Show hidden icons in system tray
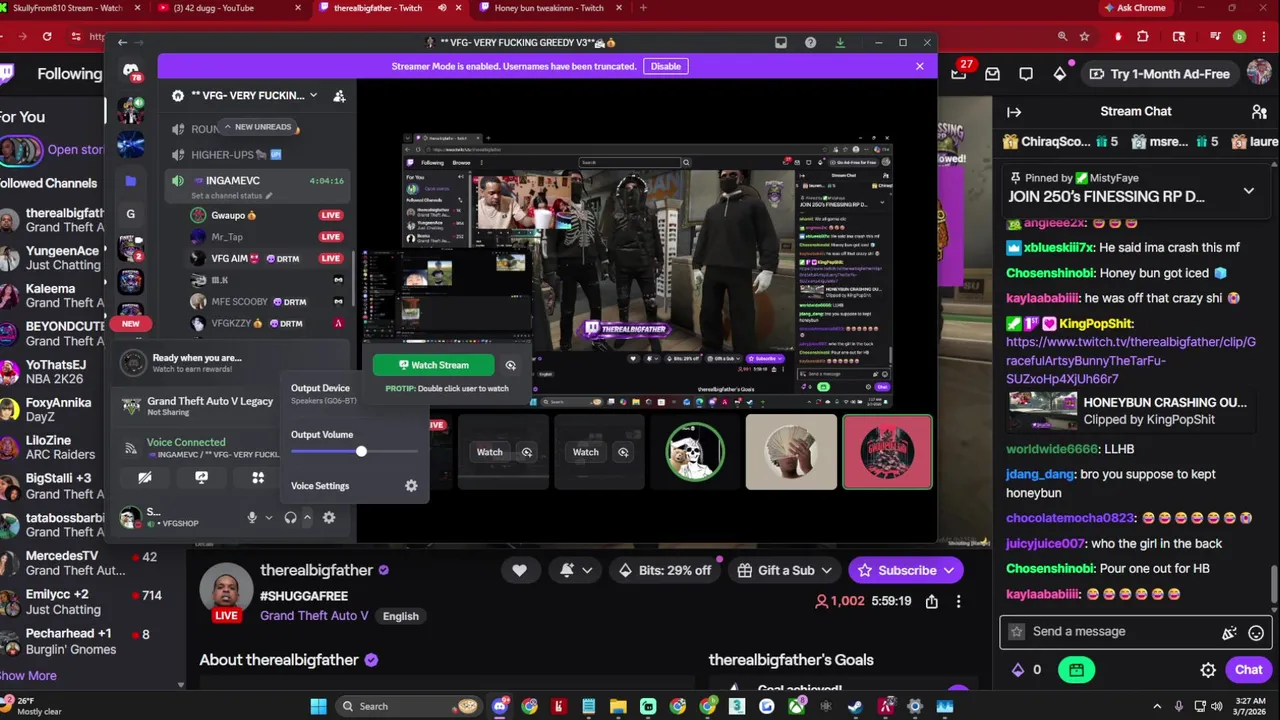This screenshot has height=720, width=1280. [1157, 707]
